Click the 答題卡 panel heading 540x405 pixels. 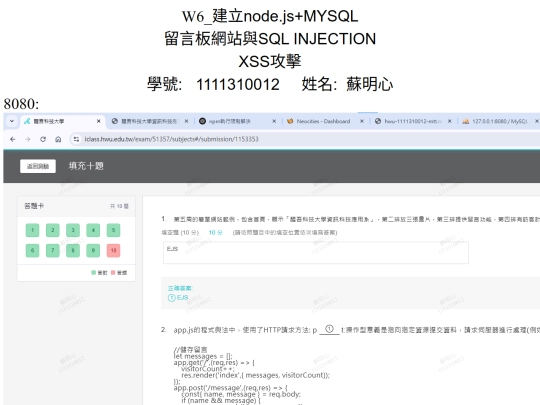pos(34,206)
